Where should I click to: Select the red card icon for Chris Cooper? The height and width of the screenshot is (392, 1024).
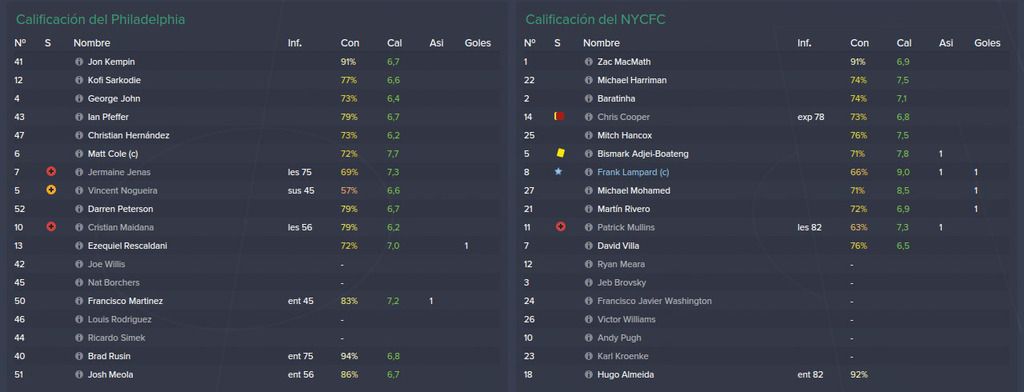coord(560,116)
